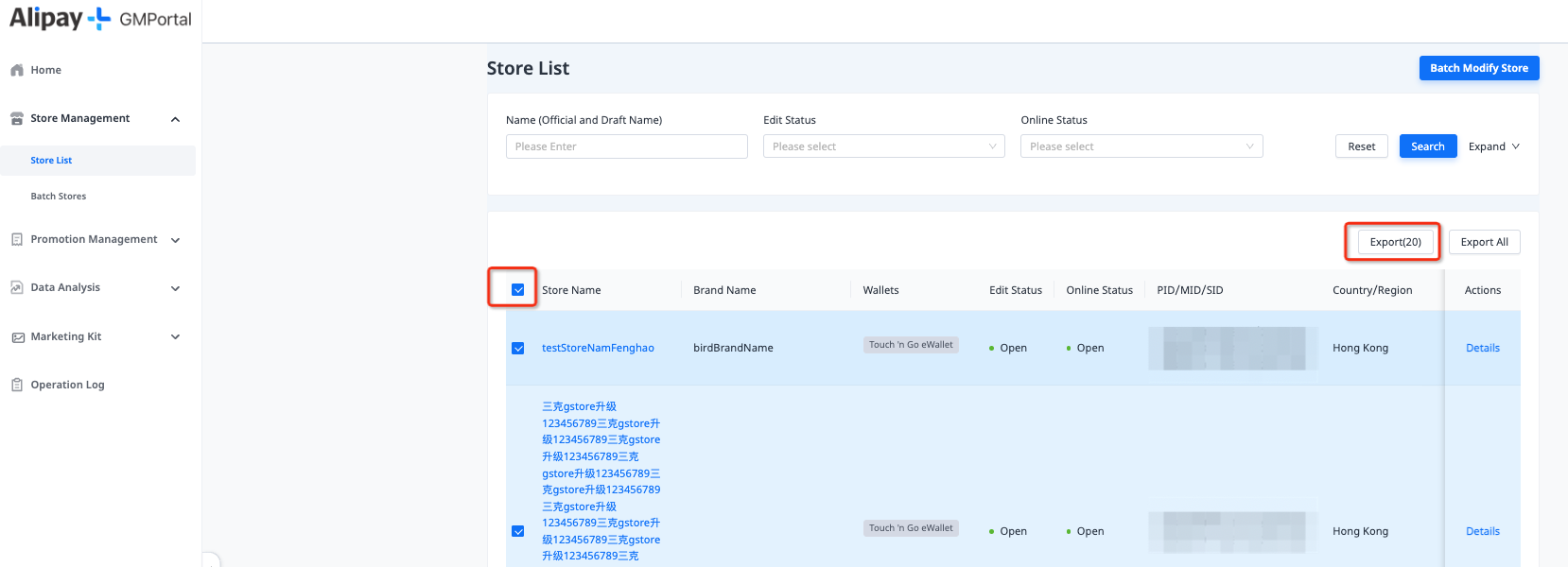The height and width of the screenshot is (567, 1568).
Task: Open the Online Status dropdown
Action: point(1141,146)
